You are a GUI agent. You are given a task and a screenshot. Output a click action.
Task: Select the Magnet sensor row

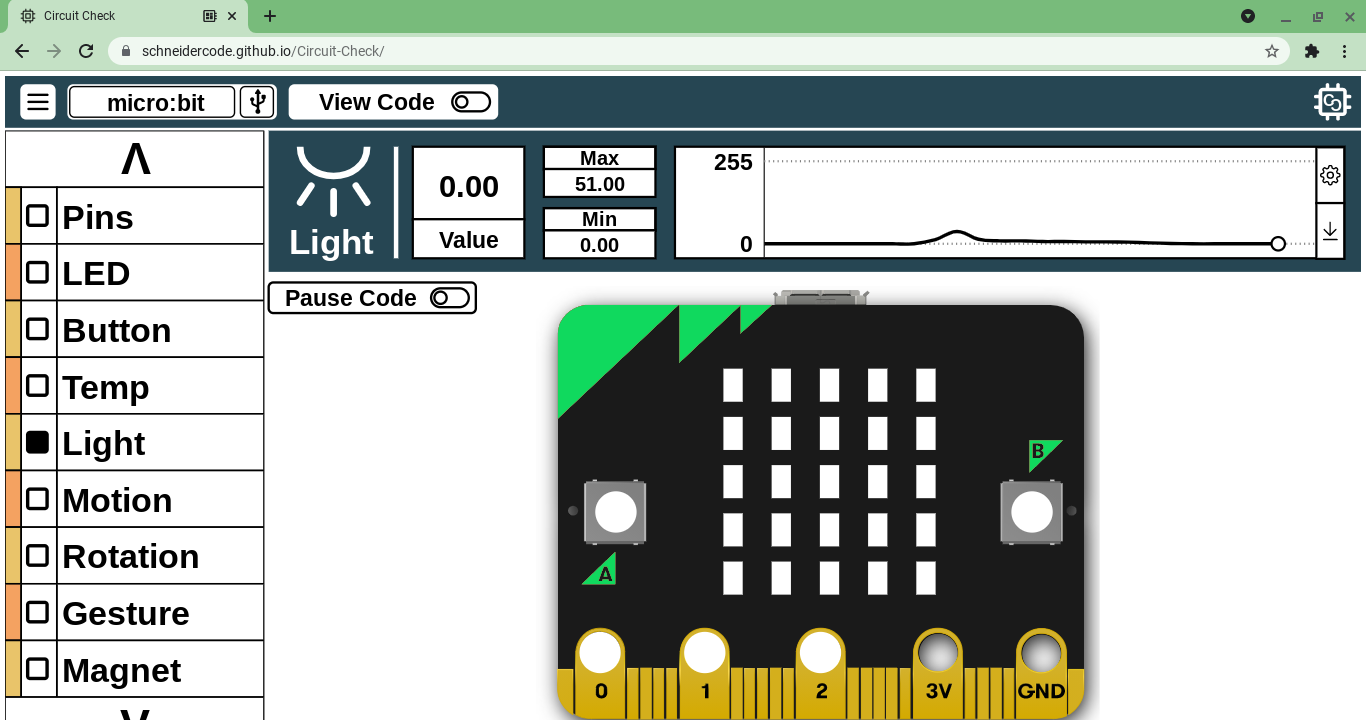pyautogui.click(x=135, y=669)
